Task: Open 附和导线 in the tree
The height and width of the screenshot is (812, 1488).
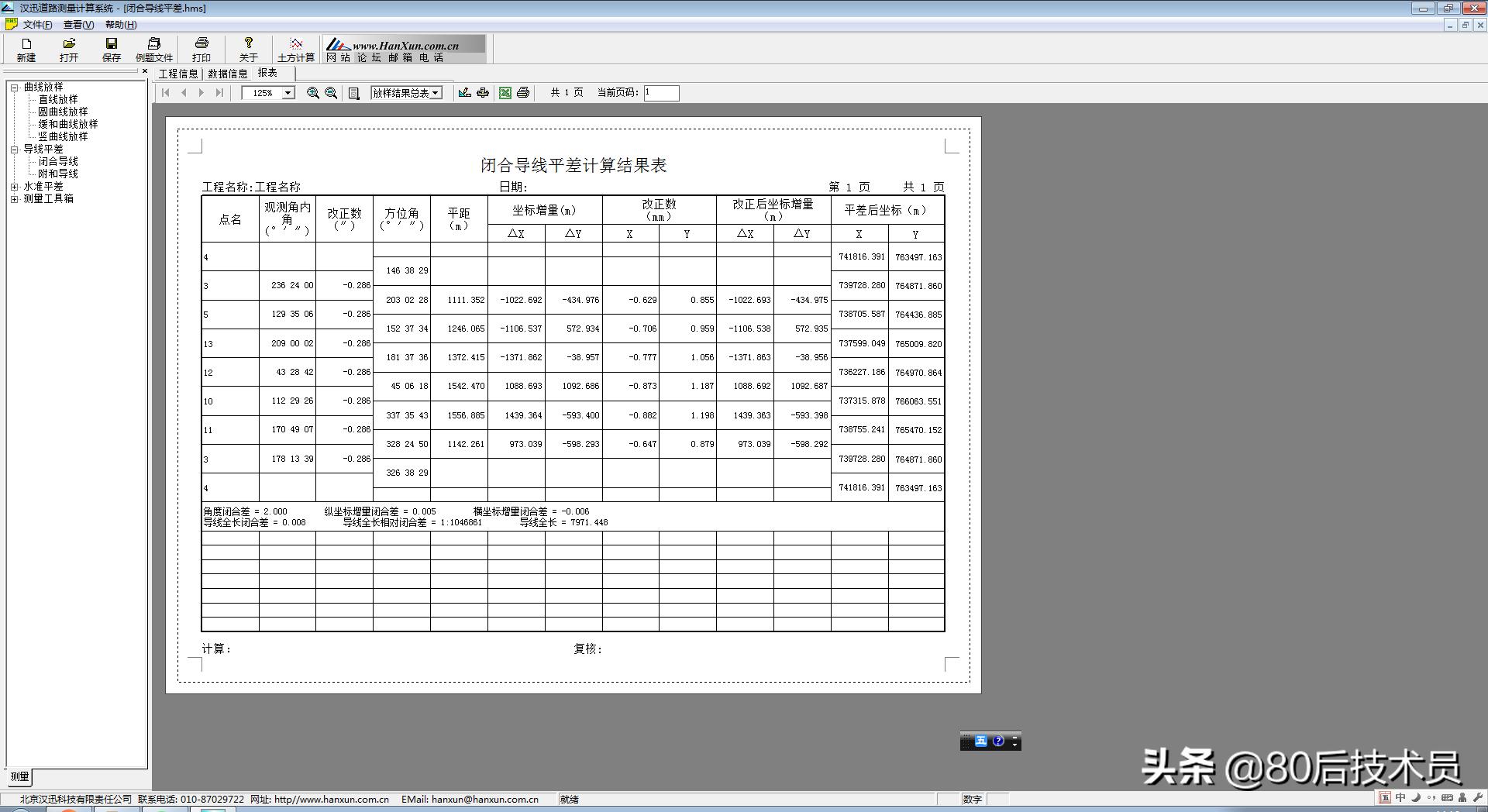Action: [58, 174]
